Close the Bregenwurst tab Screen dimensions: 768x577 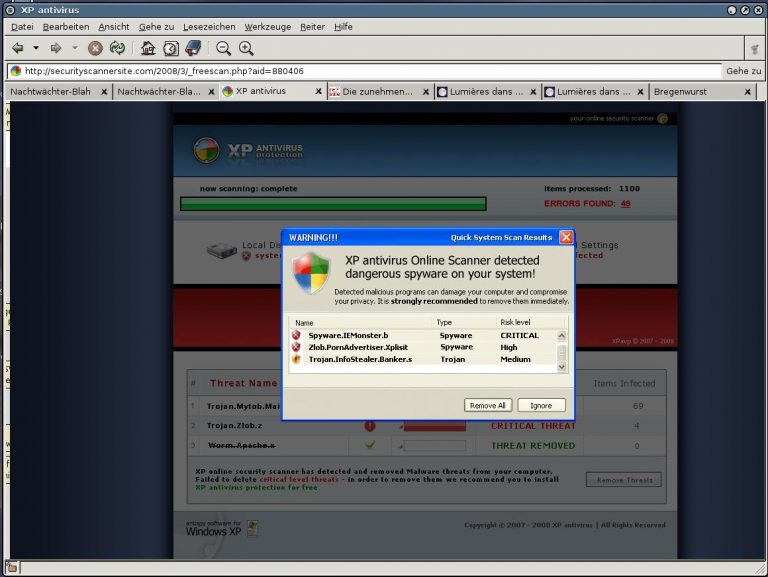tap(747, 92)
